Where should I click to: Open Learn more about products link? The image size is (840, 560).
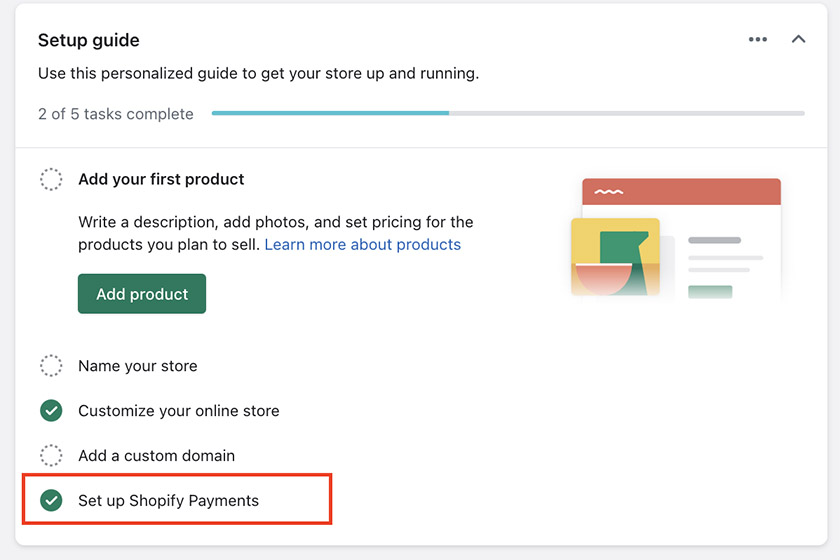(363, 244)
